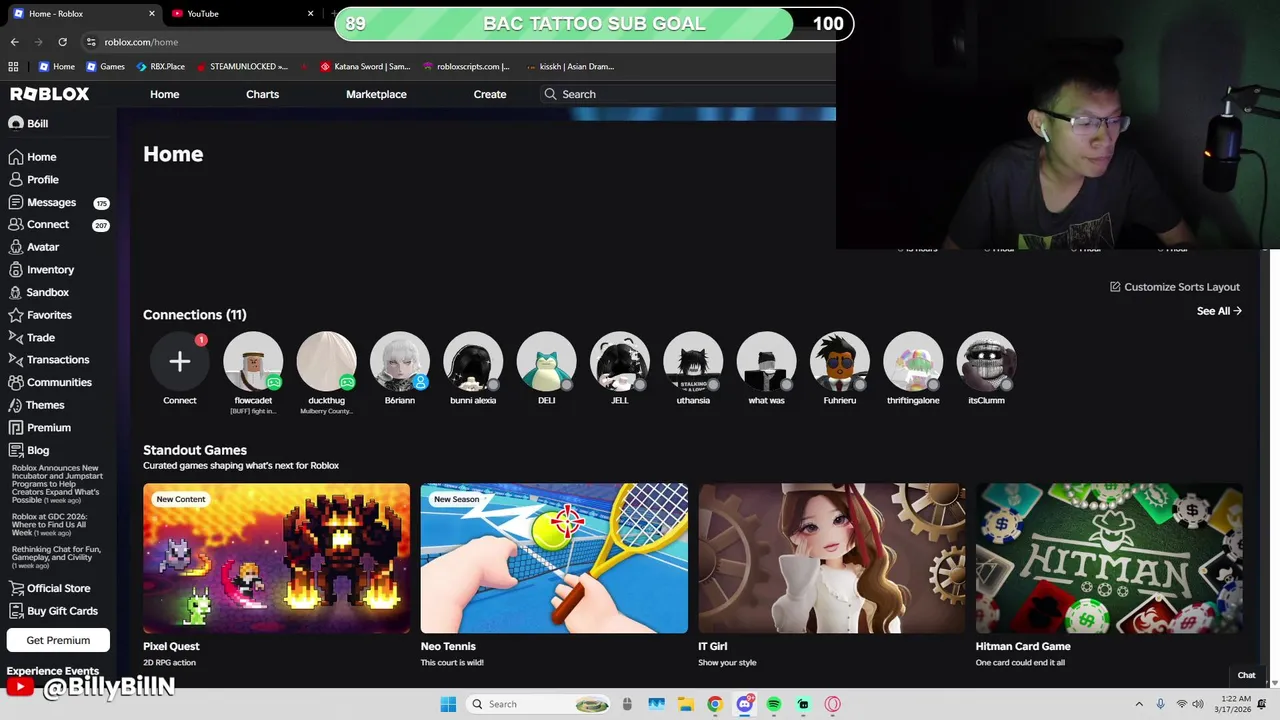Open duckthug's connection avatar
The image size is (1280, 720).
[x=326, y=362]
